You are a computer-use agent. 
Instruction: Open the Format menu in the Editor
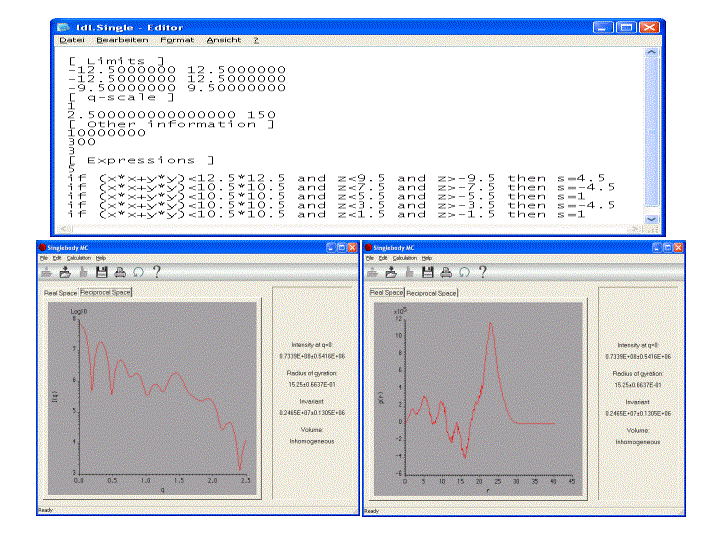tap(177, 40)
